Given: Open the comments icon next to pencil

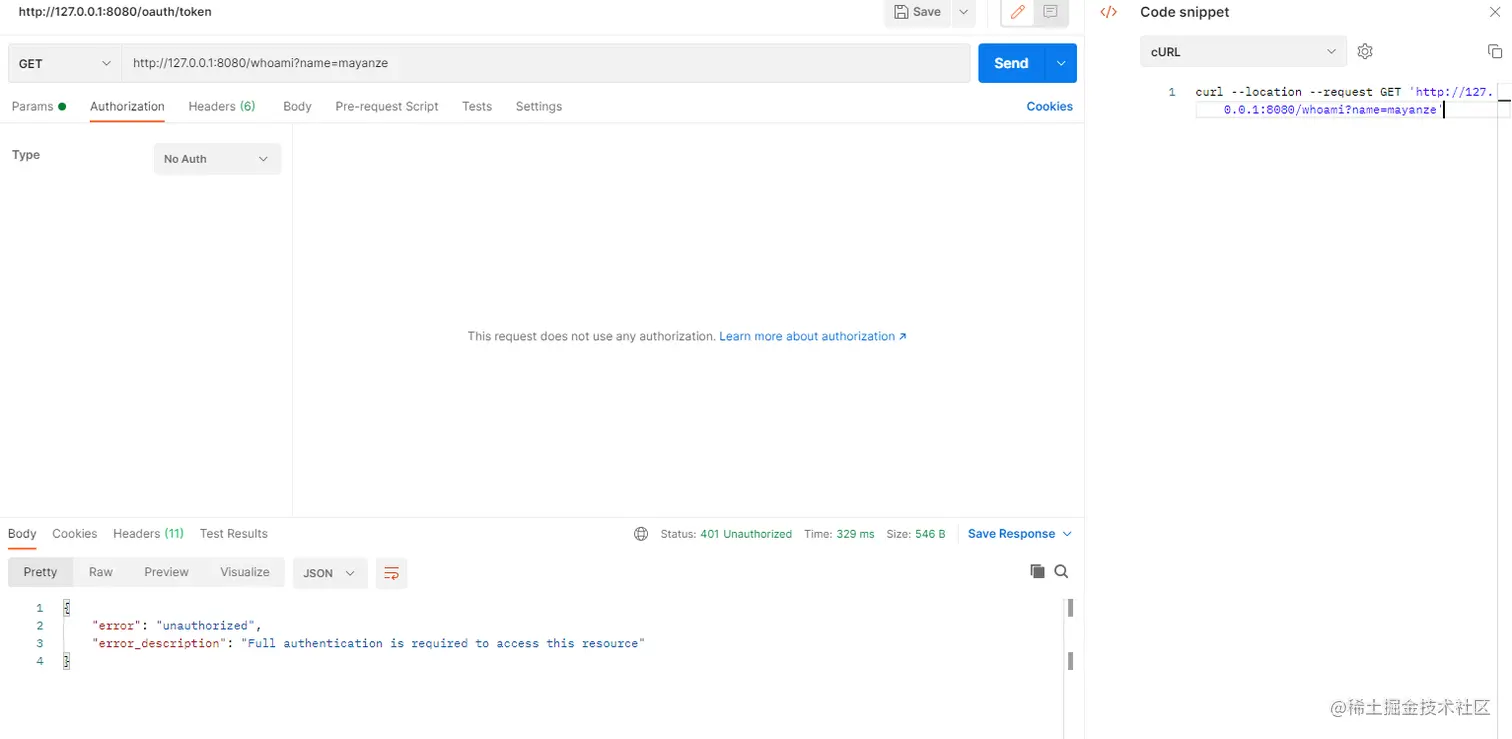Looking at the screenshot, I should pos(1050,12).
